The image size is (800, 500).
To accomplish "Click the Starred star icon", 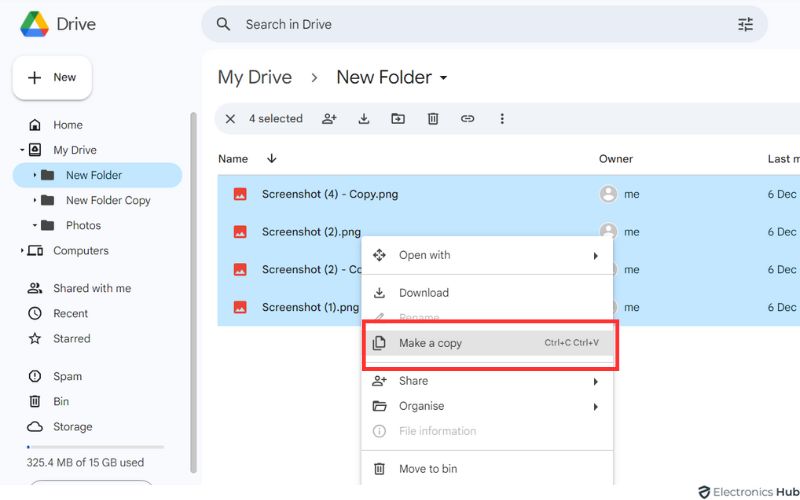I will tap(35, 338).
